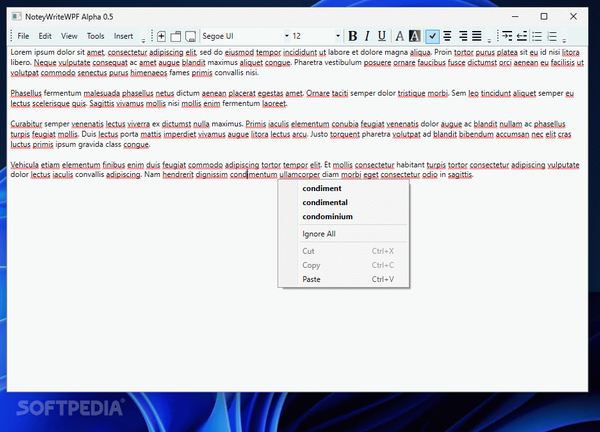Choose the font color A icon
Screen dimensions: 600x432
point(399,36)
